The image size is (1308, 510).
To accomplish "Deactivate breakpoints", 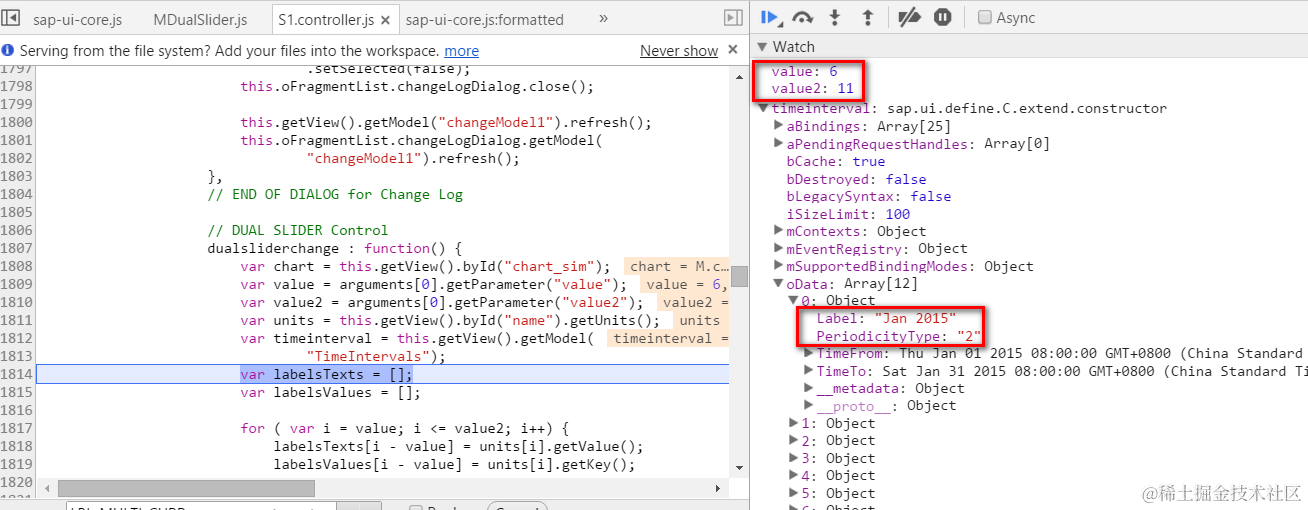I will pos(909,17).
